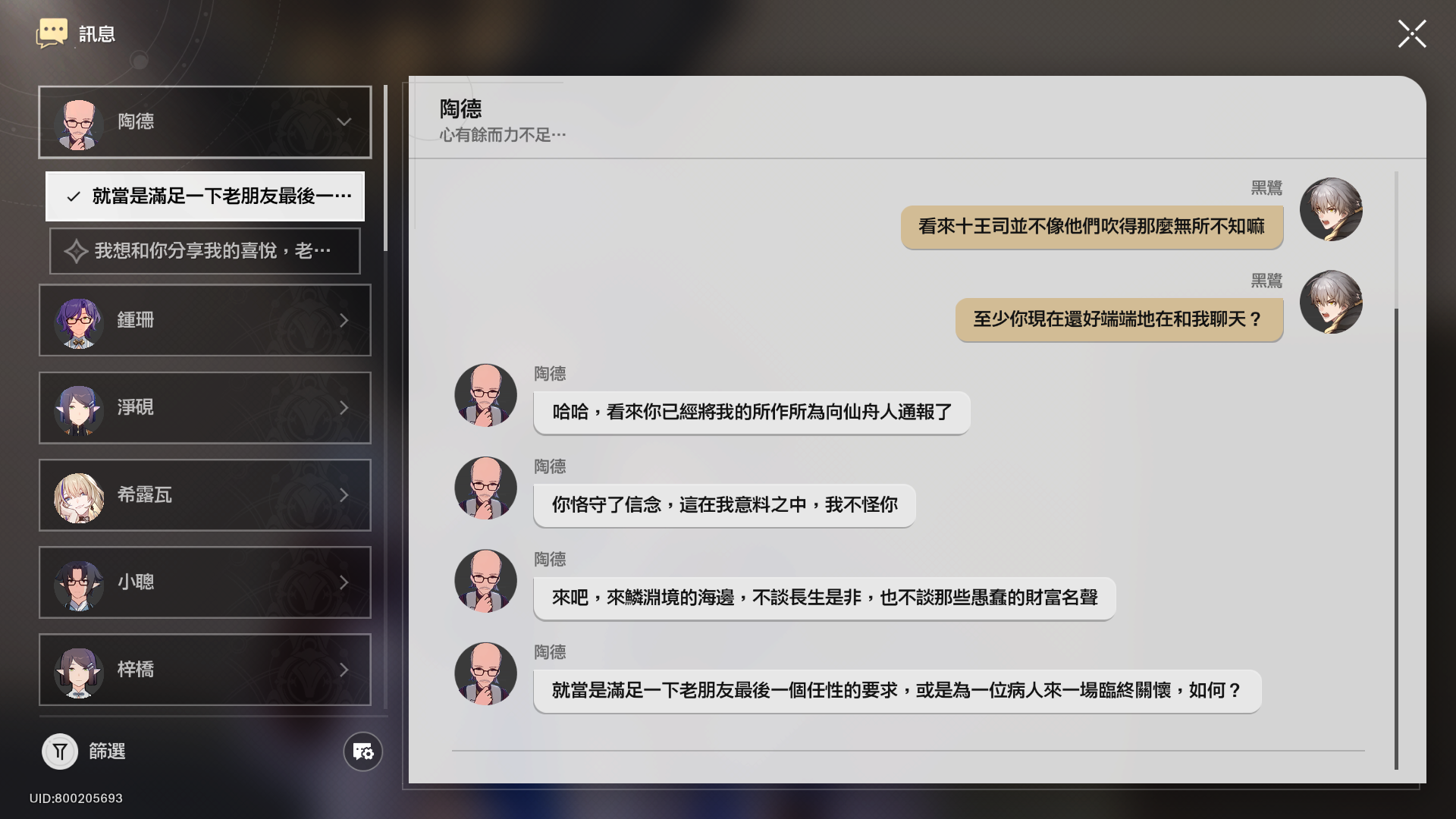Select the thread 就當是滿足一下老朋友最後一…
This screenshot has height=819, width=1456.
pyautogui.click(x=205, y=196)
